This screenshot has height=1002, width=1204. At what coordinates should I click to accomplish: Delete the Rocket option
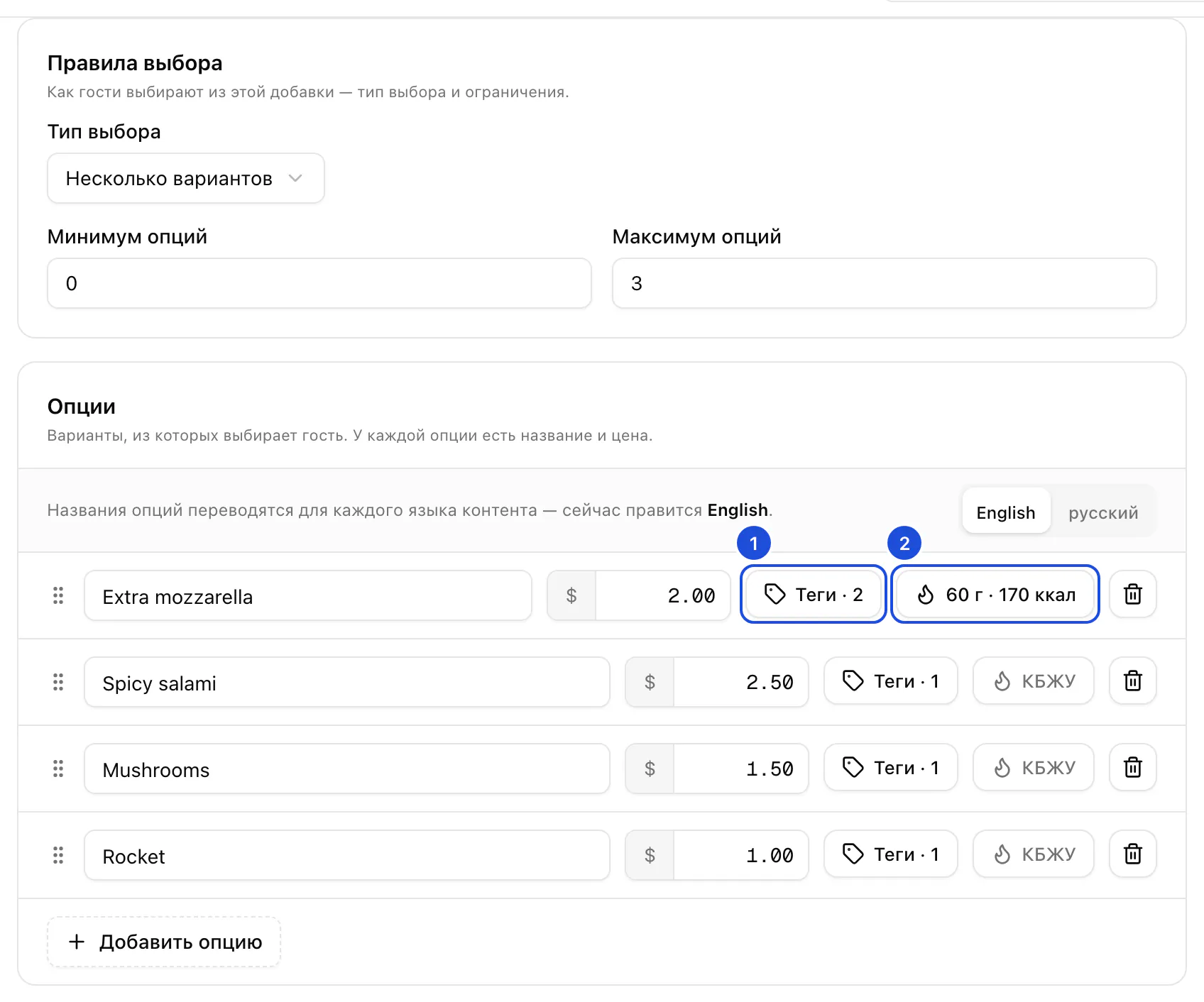tap(1133, 854)
